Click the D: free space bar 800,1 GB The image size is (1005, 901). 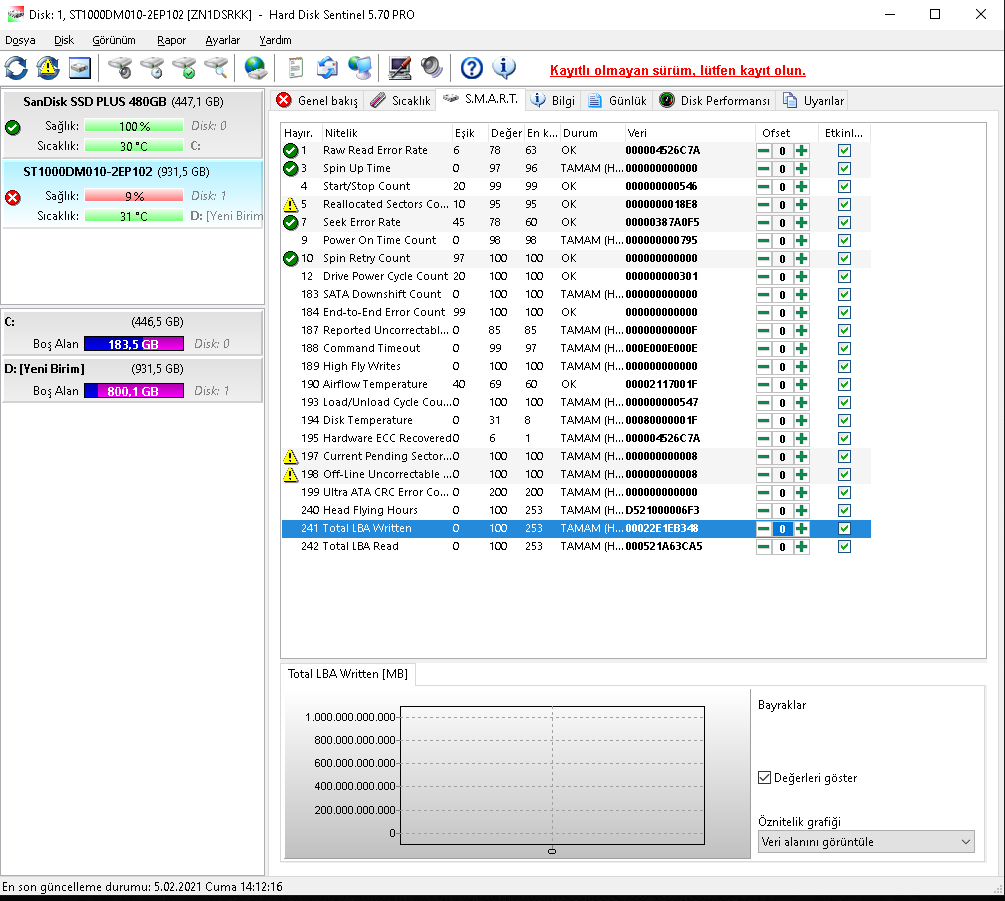(134, 391)
